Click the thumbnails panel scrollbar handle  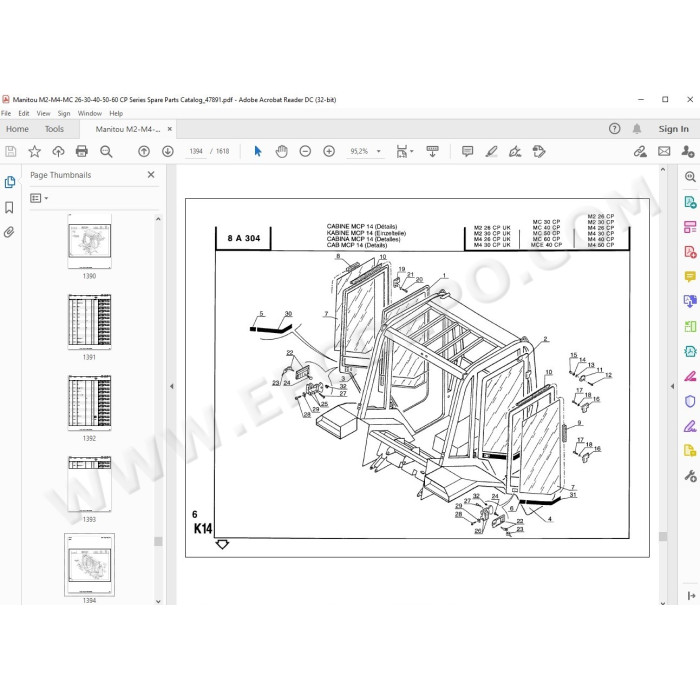[158, 542]
